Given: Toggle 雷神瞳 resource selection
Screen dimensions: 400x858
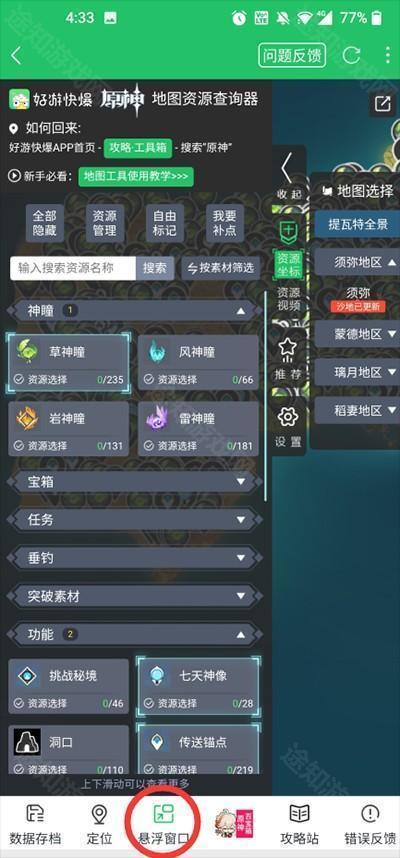Looking at the screenshot, I should (x=198, y=429).
